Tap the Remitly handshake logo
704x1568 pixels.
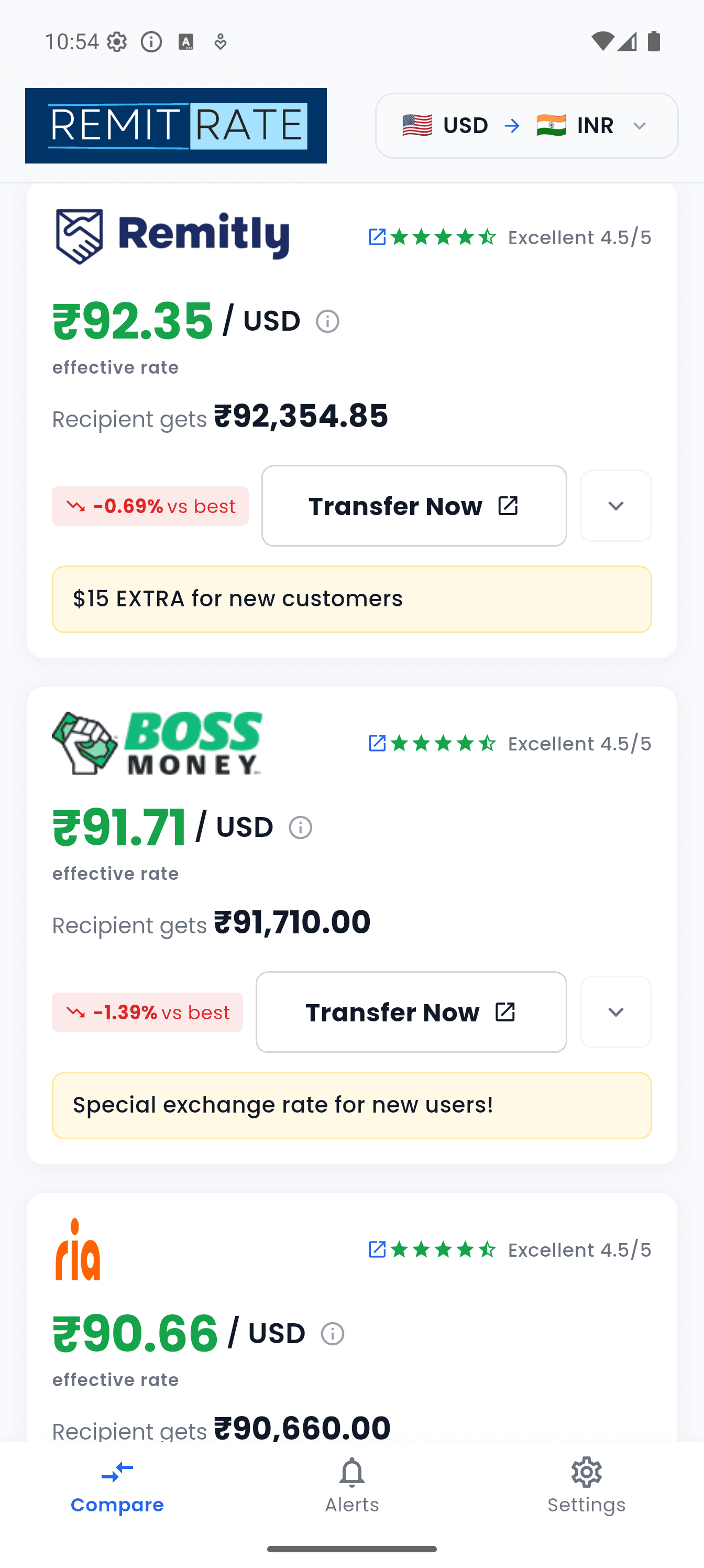pos(80,236)
